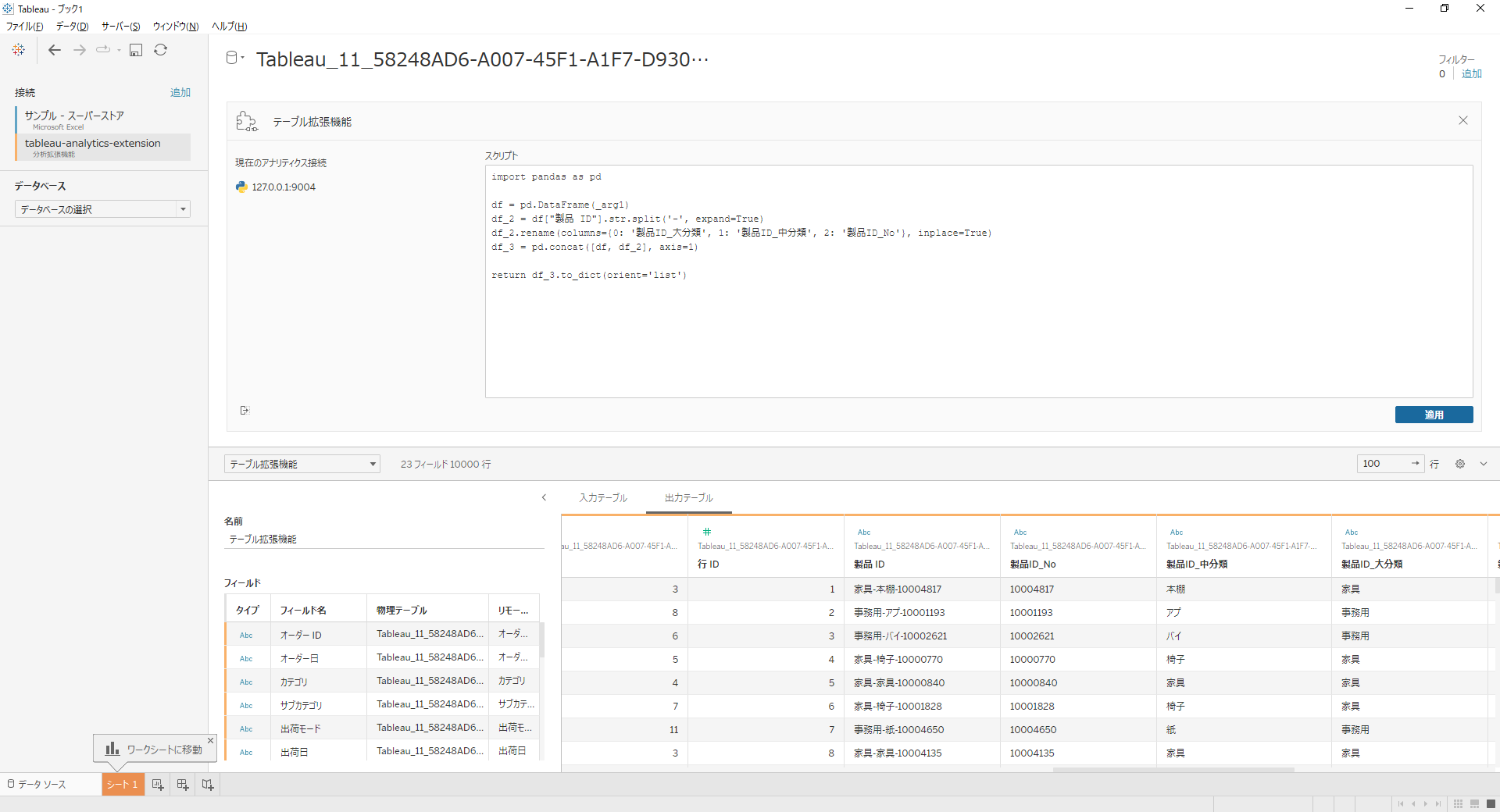Click the save disk icon in the toolbar

[136, 50]
